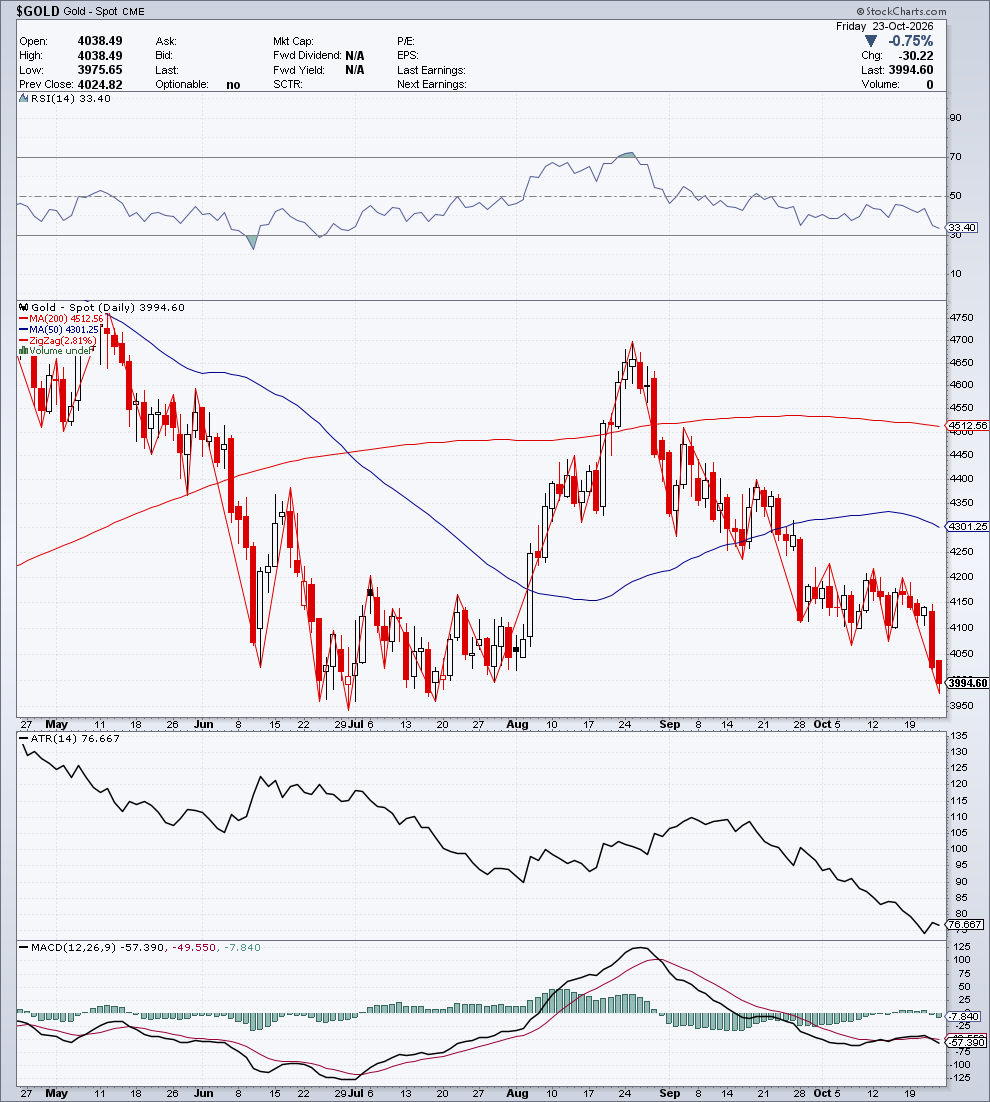Click the green -7.840 histogram value in MACD label
The image size is (990, 1102).
tap(242, 948)
